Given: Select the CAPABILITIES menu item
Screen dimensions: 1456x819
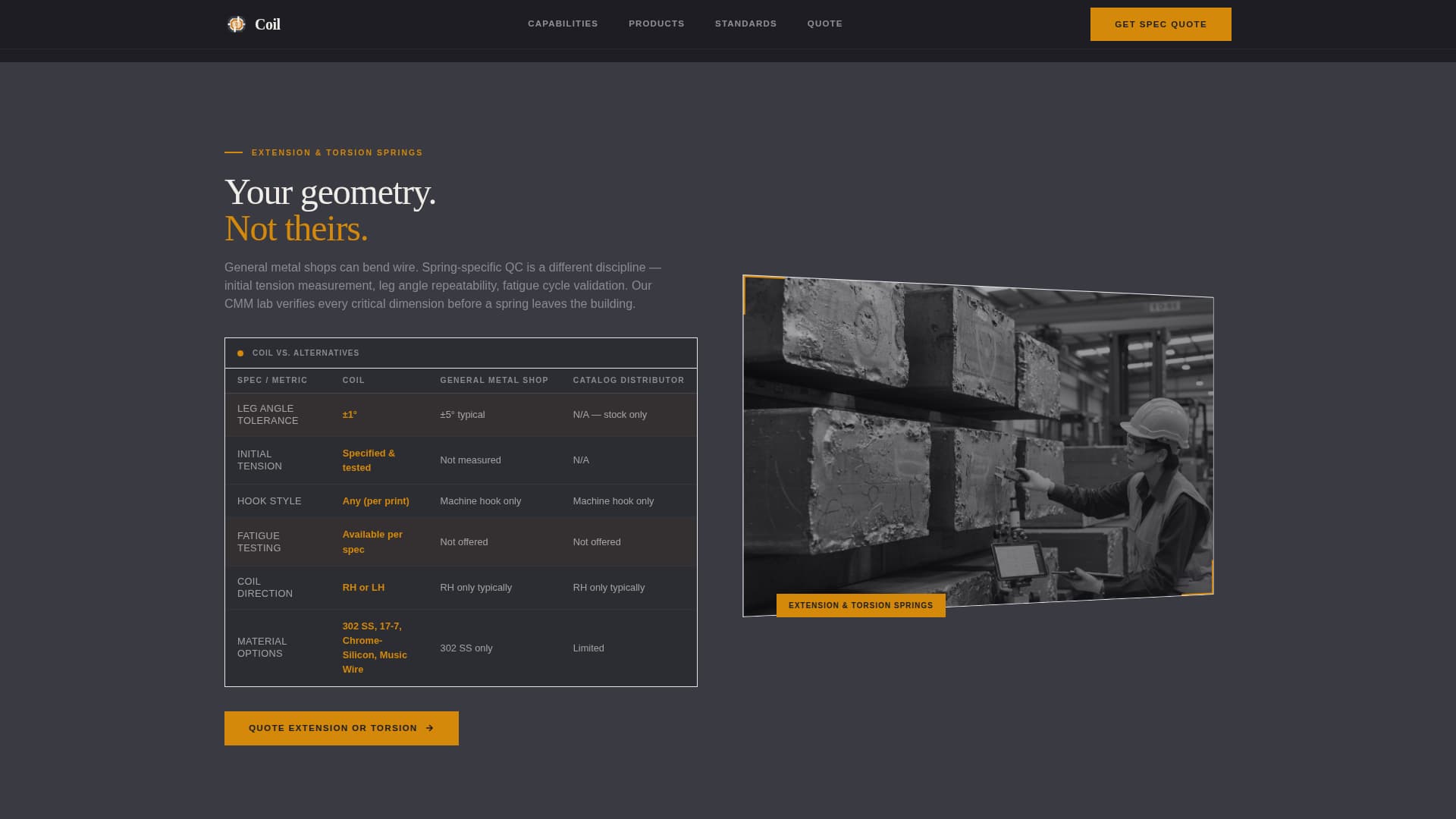Looking at the screenshot, I should (563, 24).
